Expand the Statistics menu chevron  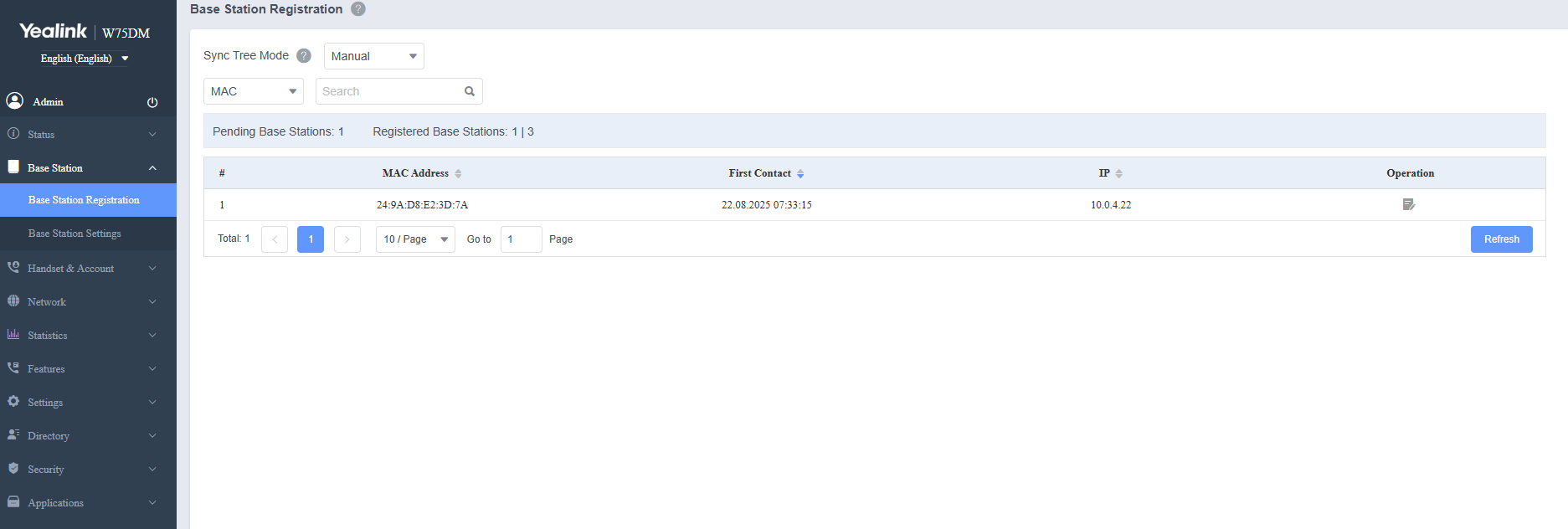click(152, 336)
